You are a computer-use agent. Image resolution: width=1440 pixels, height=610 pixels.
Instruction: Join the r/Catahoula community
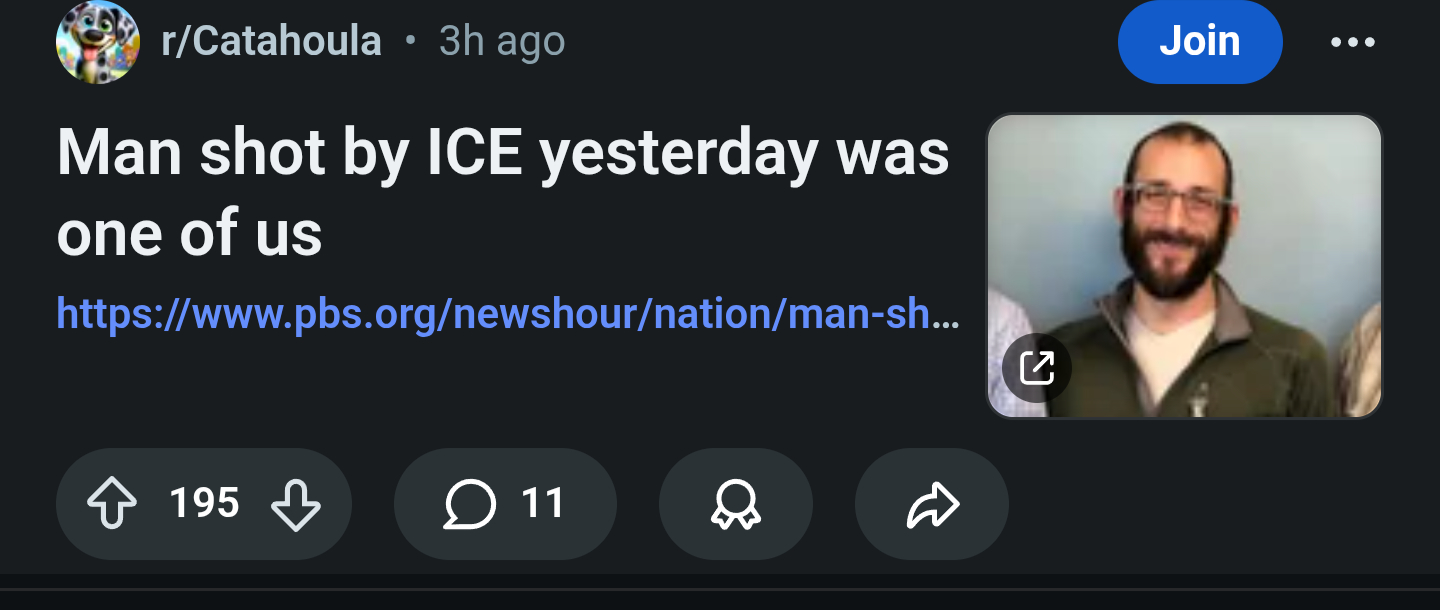[x=1199, y=42]
